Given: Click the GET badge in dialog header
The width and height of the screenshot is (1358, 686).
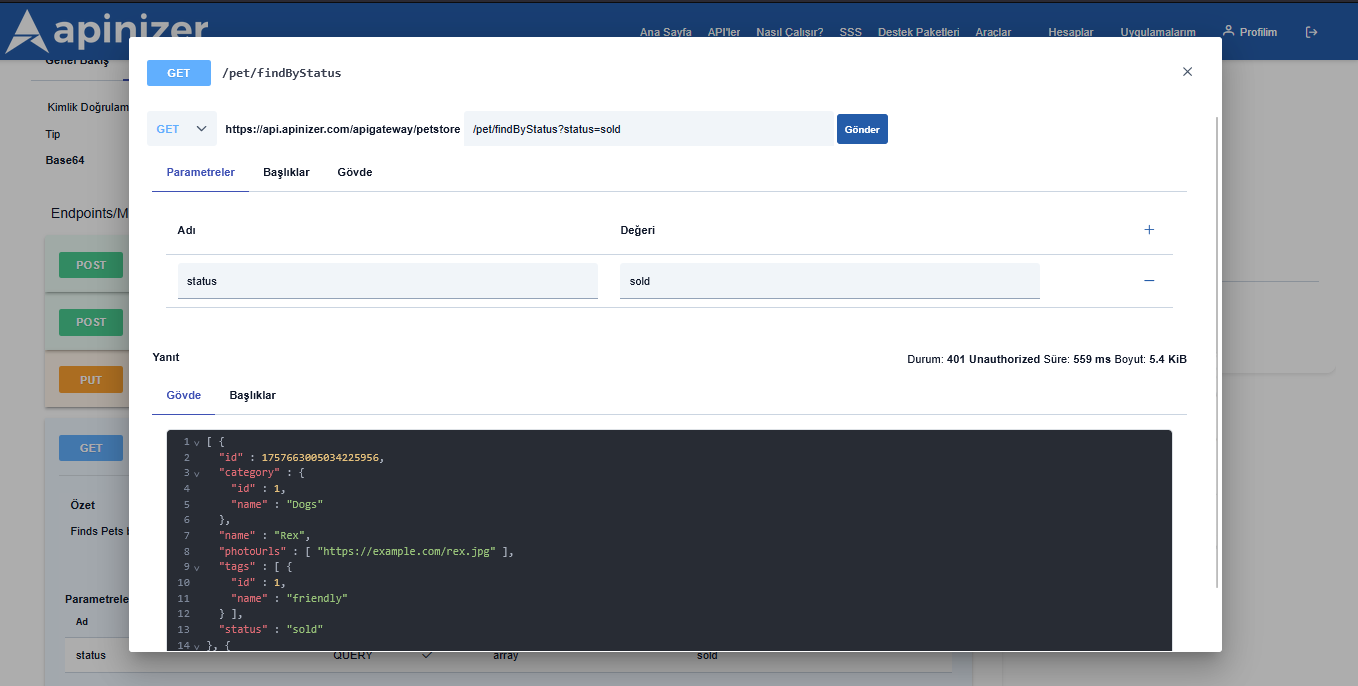Looking at the screenshot, I should pos(179,73).
